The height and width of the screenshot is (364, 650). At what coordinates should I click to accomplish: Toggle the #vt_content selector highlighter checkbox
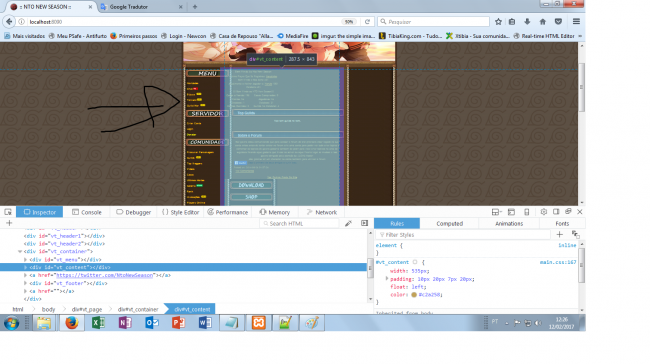415,262
